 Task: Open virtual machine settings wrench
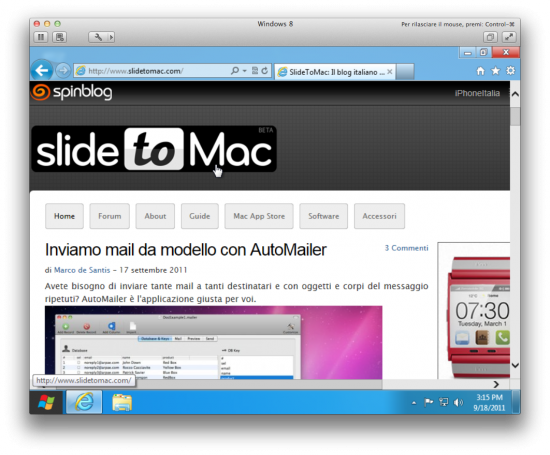[98, 37]
